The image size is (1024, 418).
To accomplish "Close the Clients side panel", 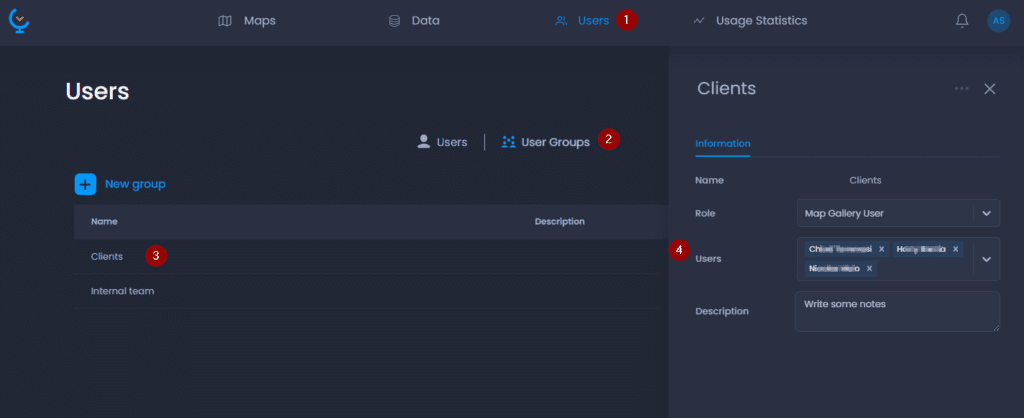I will (x=990, y=89).
